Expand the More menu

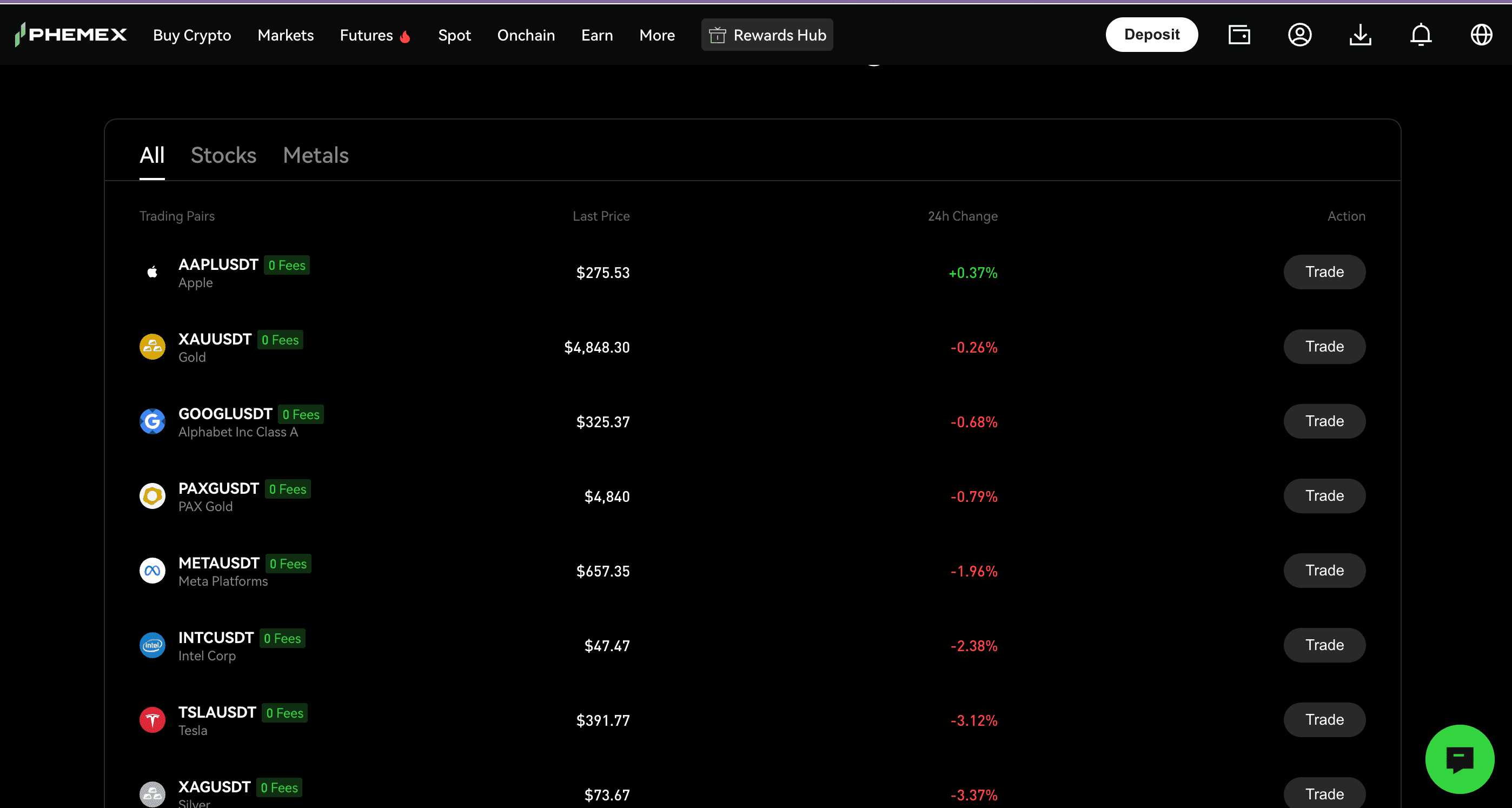tap(657, 35)
